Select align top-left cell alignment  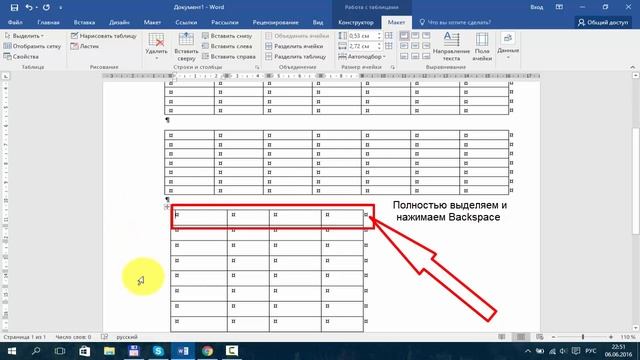pos(404,36)
